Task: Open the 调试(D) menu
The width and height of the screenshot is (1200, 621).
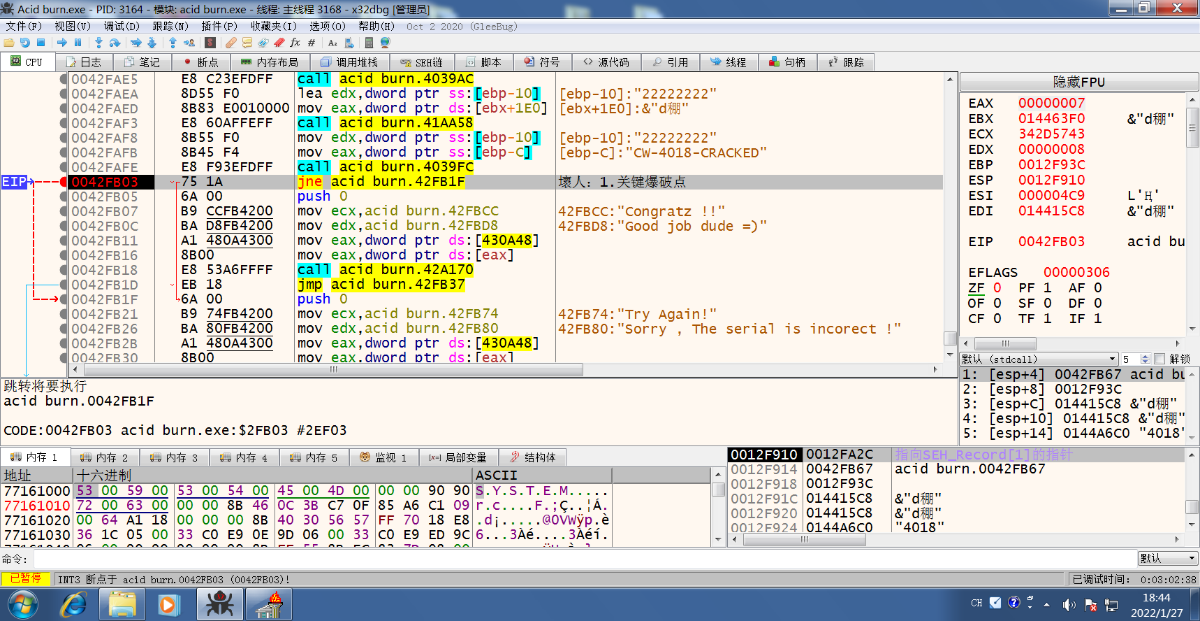Action: click(122, 25)
